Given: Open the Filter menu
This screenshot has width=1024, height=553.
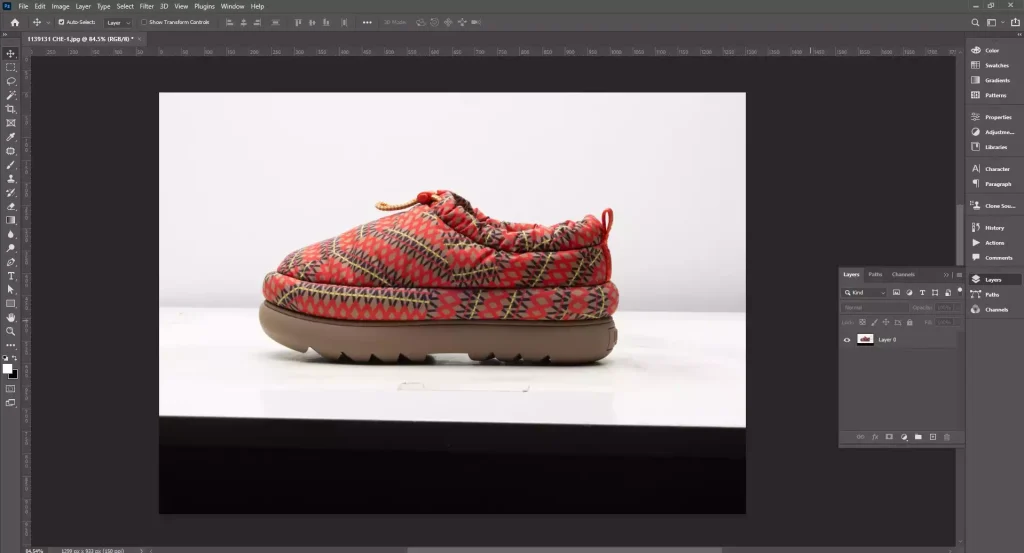Looking at the screenshot, I should tap(146, 6).
